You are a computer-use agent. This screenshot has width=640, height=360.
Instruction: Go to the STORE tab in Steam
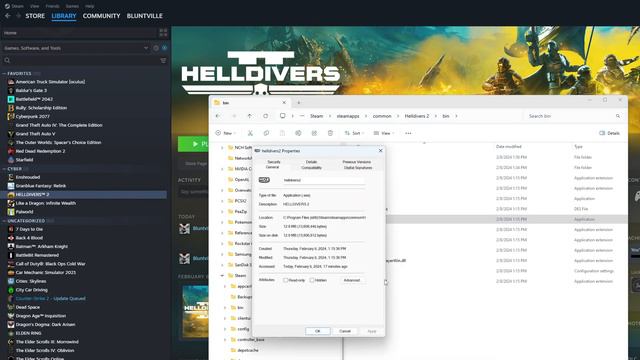coord(35,16)
